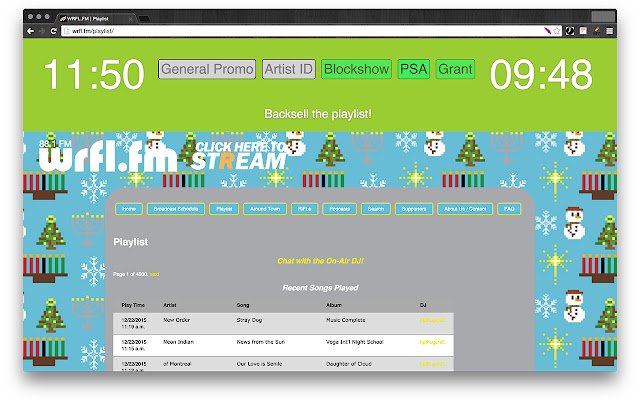Open the Playlist nav item
Screen dimensions: 640x400
224,209
